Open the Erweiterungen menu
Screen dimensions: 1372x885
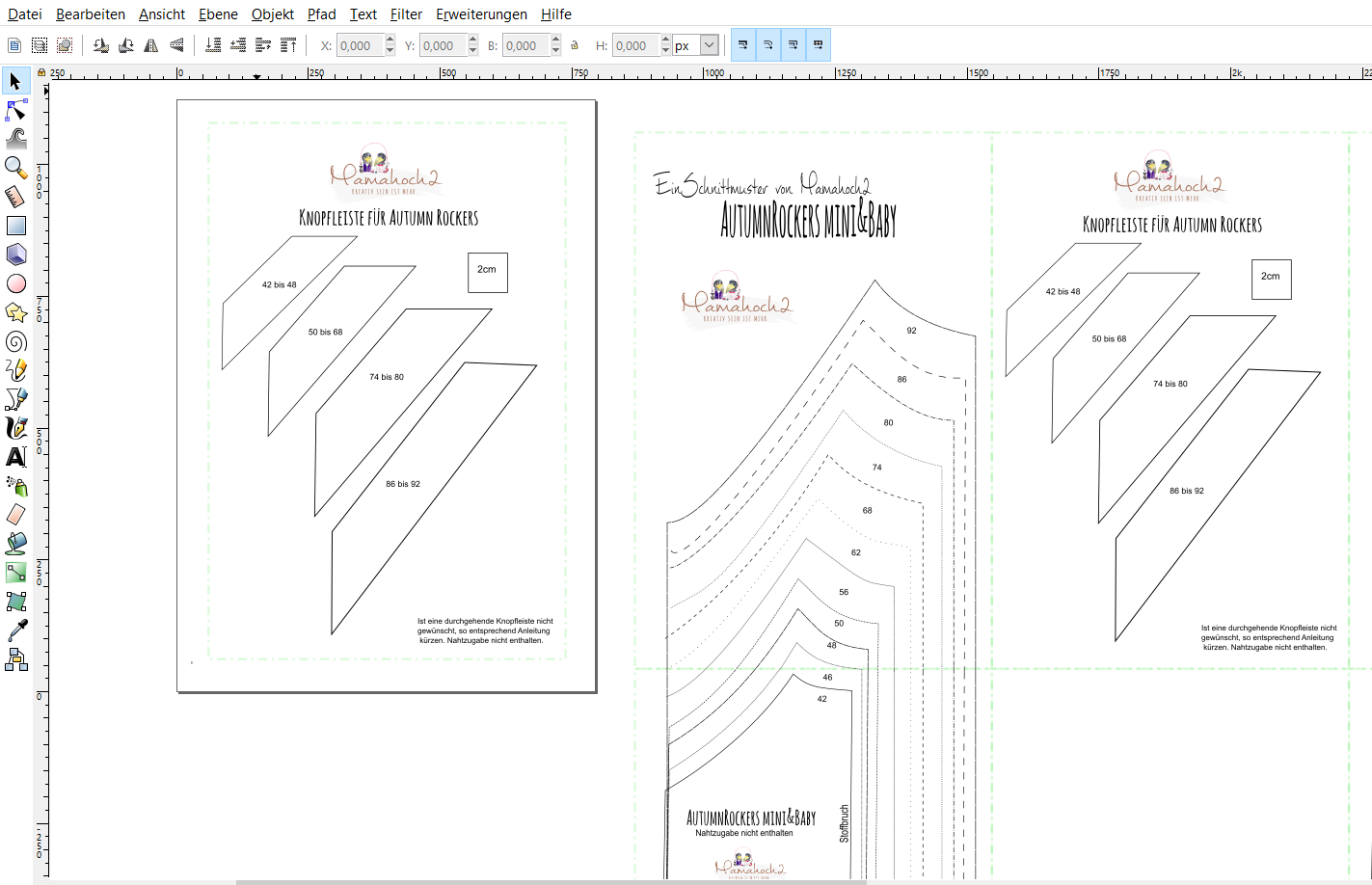(481, 13)
